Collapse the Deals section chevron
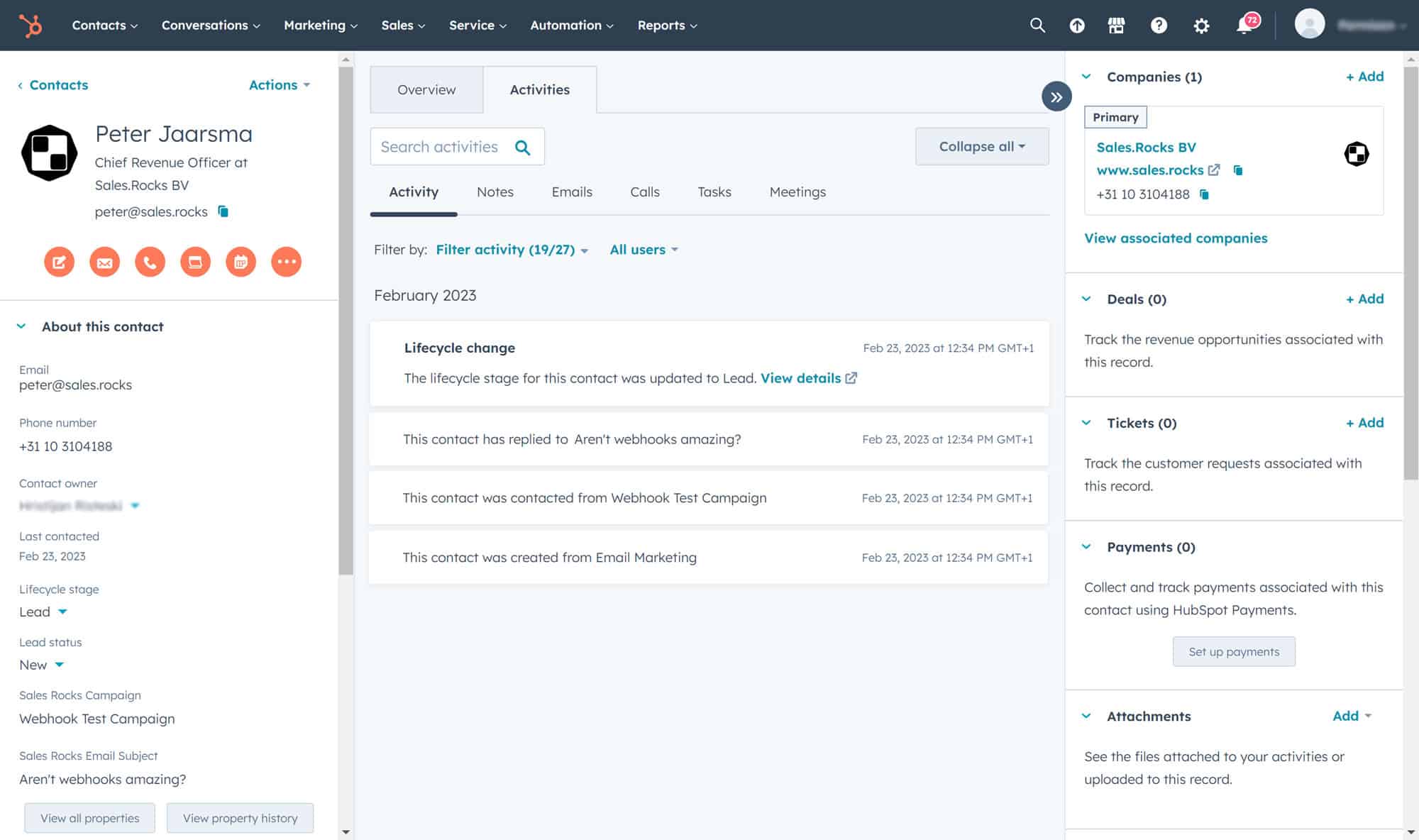 (x=1086, y=299)
